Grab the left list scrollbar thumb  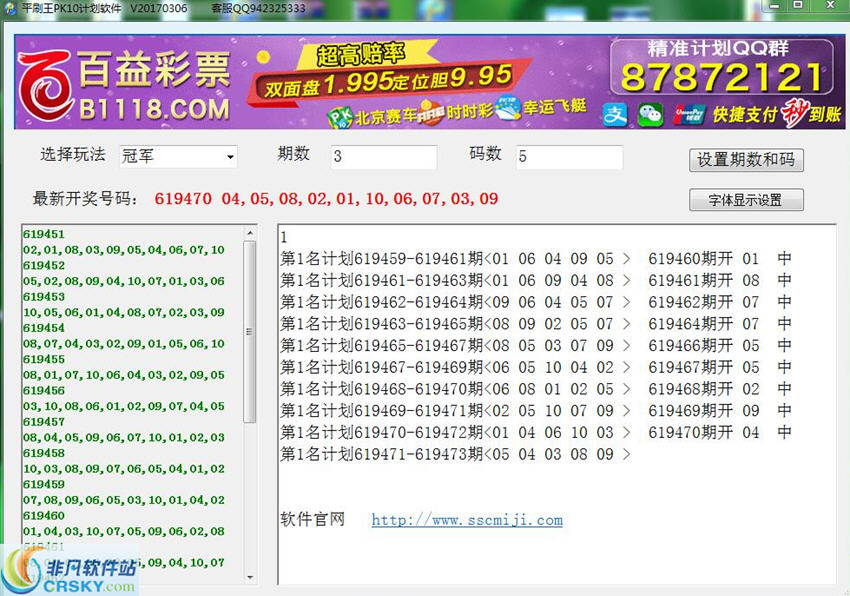(249, 331)
